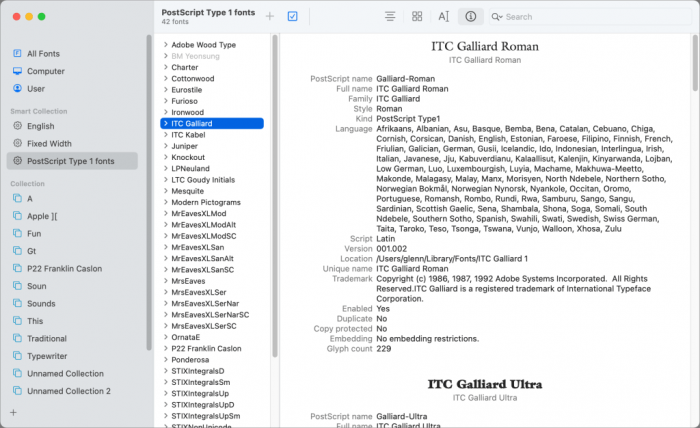Click the Search field

tap(590, 17)
